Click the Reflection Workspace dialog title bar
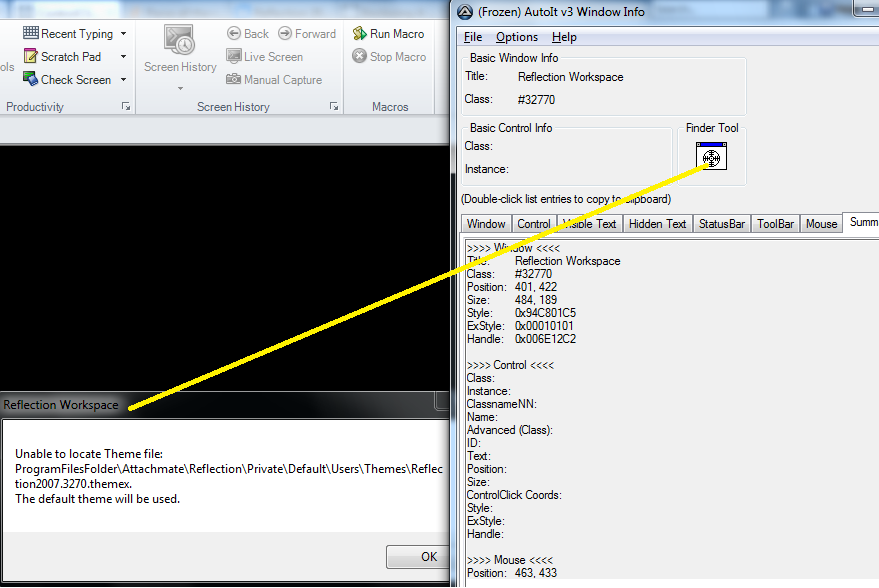The width and height of the screenshot is (879, 588). [x=224, y=405]
